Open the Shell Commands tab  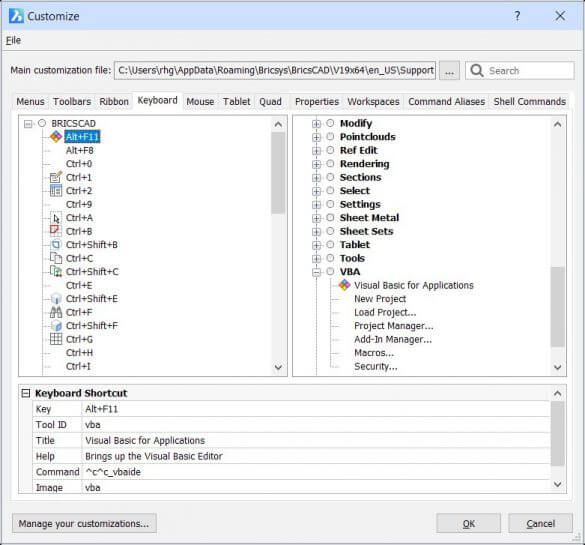pyautogui.click(x=529, y=101)
